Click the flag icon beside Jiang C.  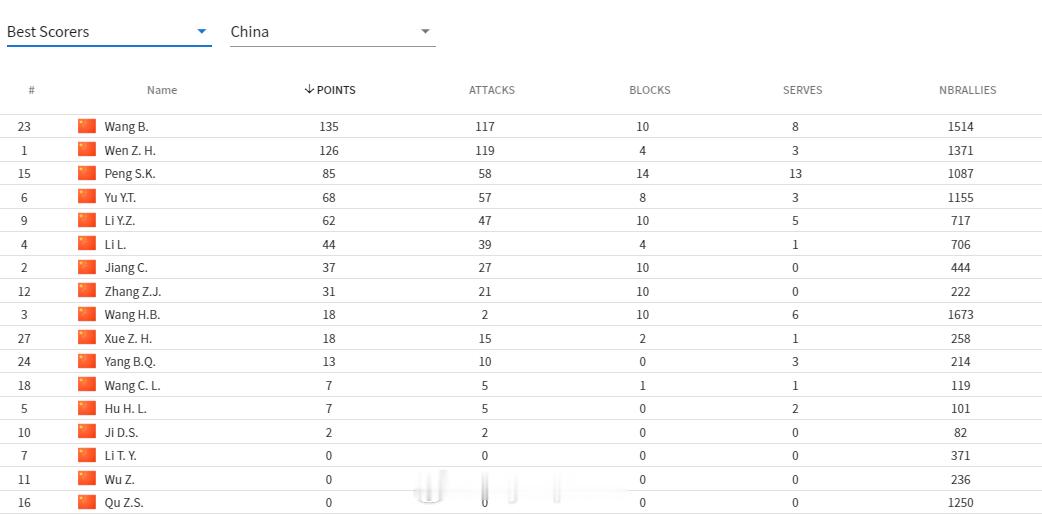pyautogui.click(x=86, y=267)
